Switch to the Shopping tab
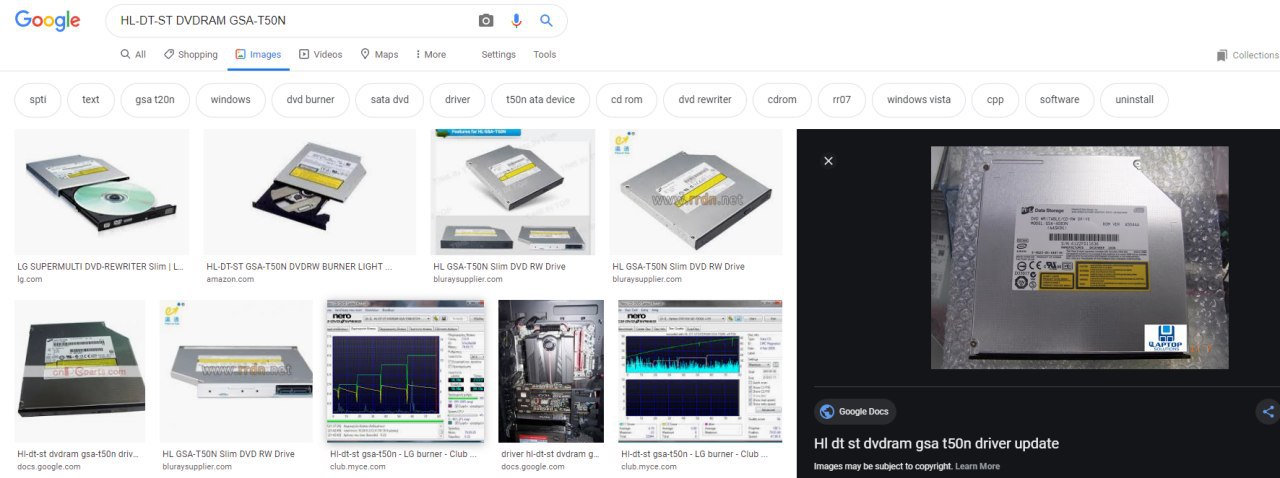 point(191,55)
